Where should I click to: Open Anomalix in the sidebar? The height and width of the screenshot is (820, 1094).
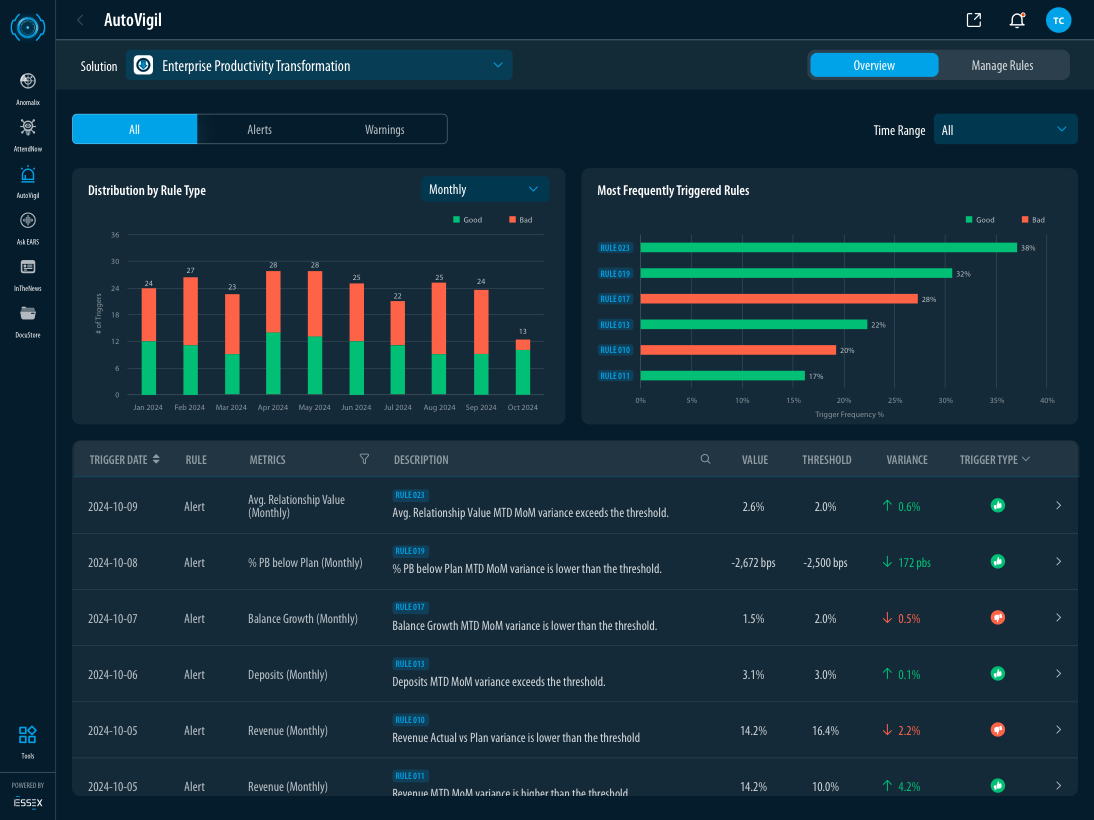pos(27,82)
